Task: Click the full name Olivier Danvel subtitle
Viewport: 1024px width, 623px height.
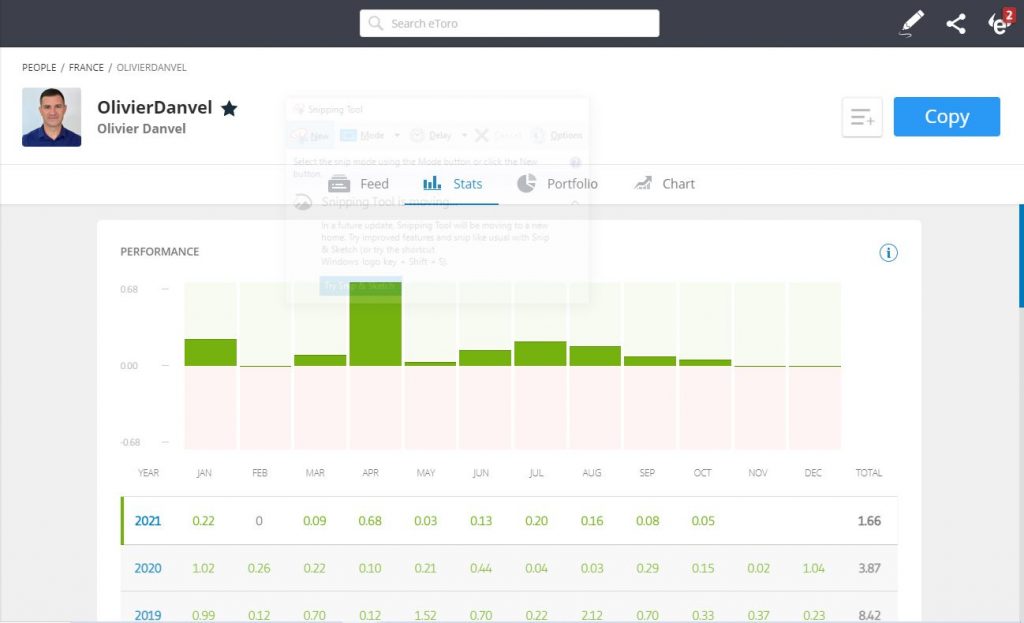Action: tap(142, 129)
